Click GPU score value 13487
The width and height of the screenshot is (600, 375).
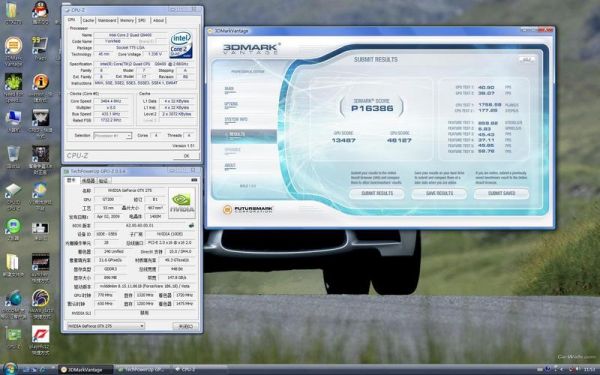click(x=343, y=140)
